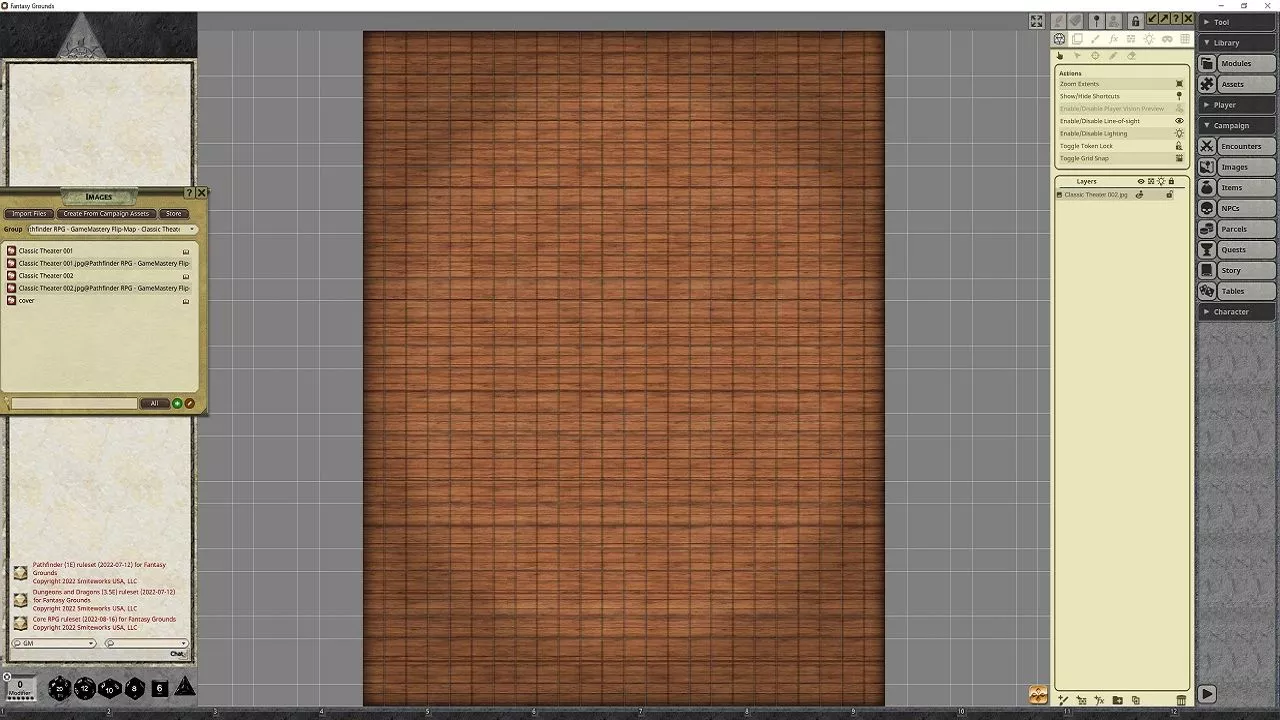
Task: Toggle Enable/Disable Lighting action
Action: [1121, 133]
